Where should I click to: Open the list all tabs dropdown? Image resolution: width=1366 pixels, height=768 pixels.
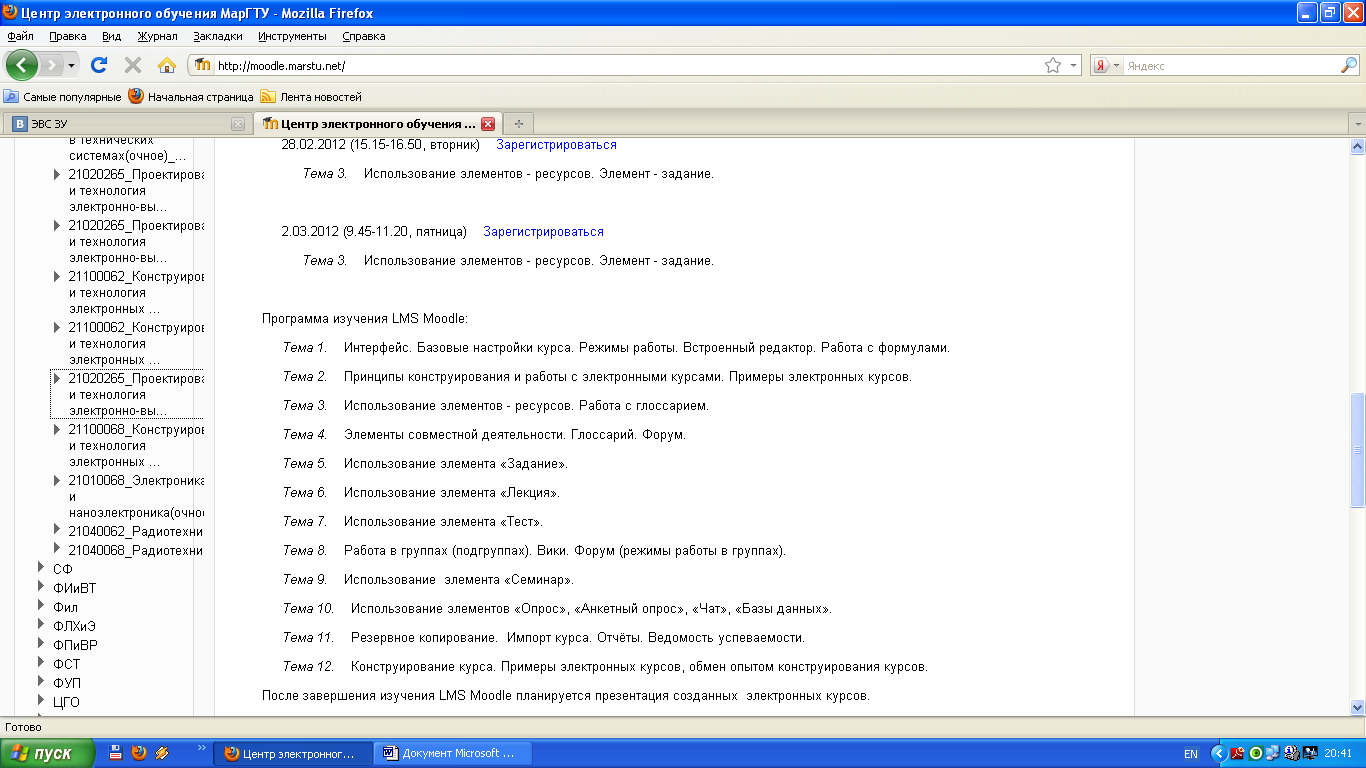(1357, 124)
